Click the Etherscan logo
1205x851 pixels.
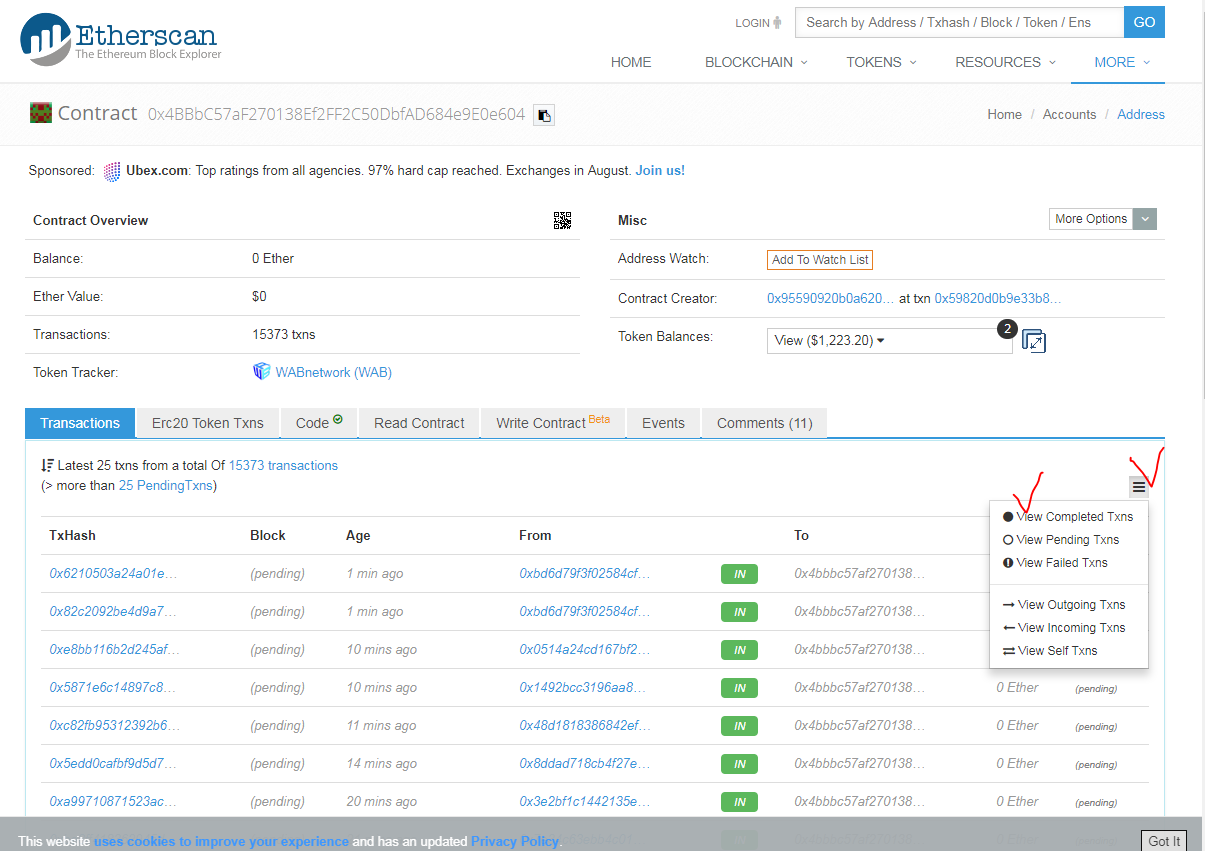click(x=121, y=38)
